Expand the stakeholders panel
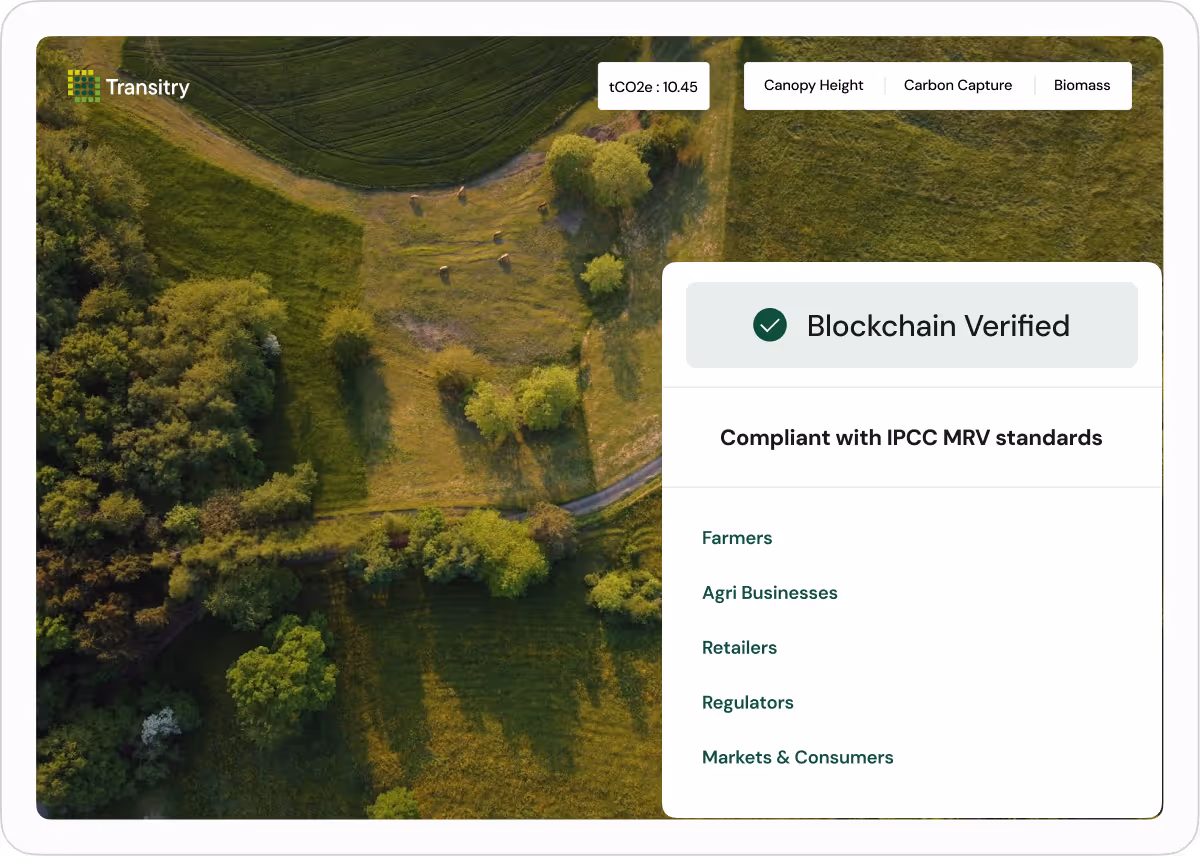 911,648
